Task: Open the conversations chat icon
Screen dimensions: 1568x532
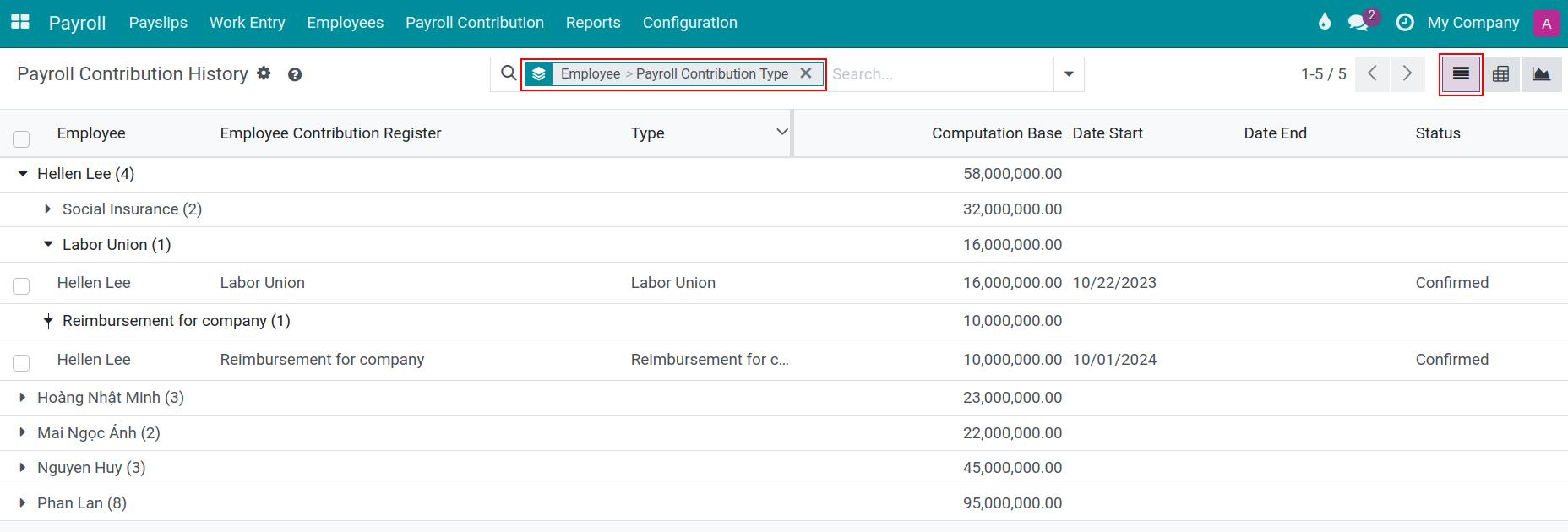Action: click(x=1358, y=22)
